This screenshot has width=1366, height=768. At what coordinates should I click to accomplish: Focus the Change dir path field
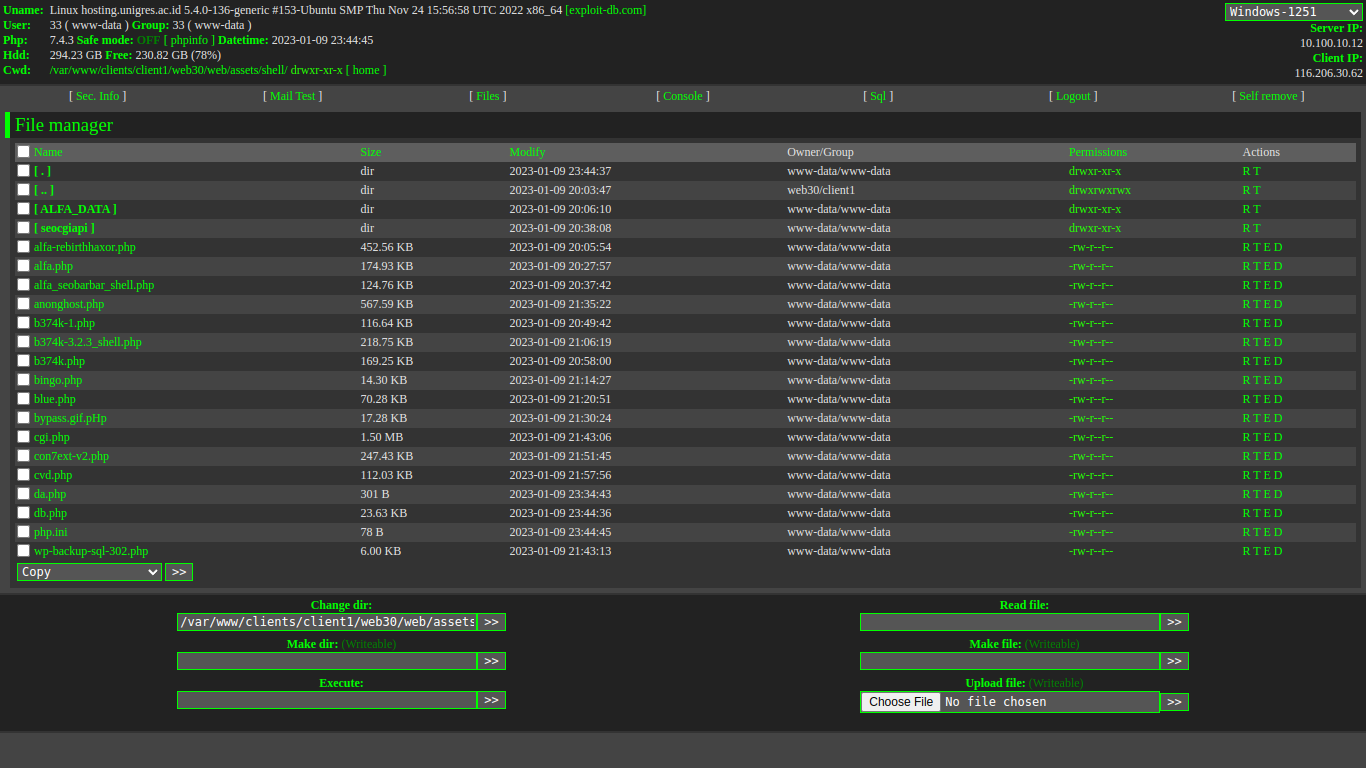click(x=327, y=622)
